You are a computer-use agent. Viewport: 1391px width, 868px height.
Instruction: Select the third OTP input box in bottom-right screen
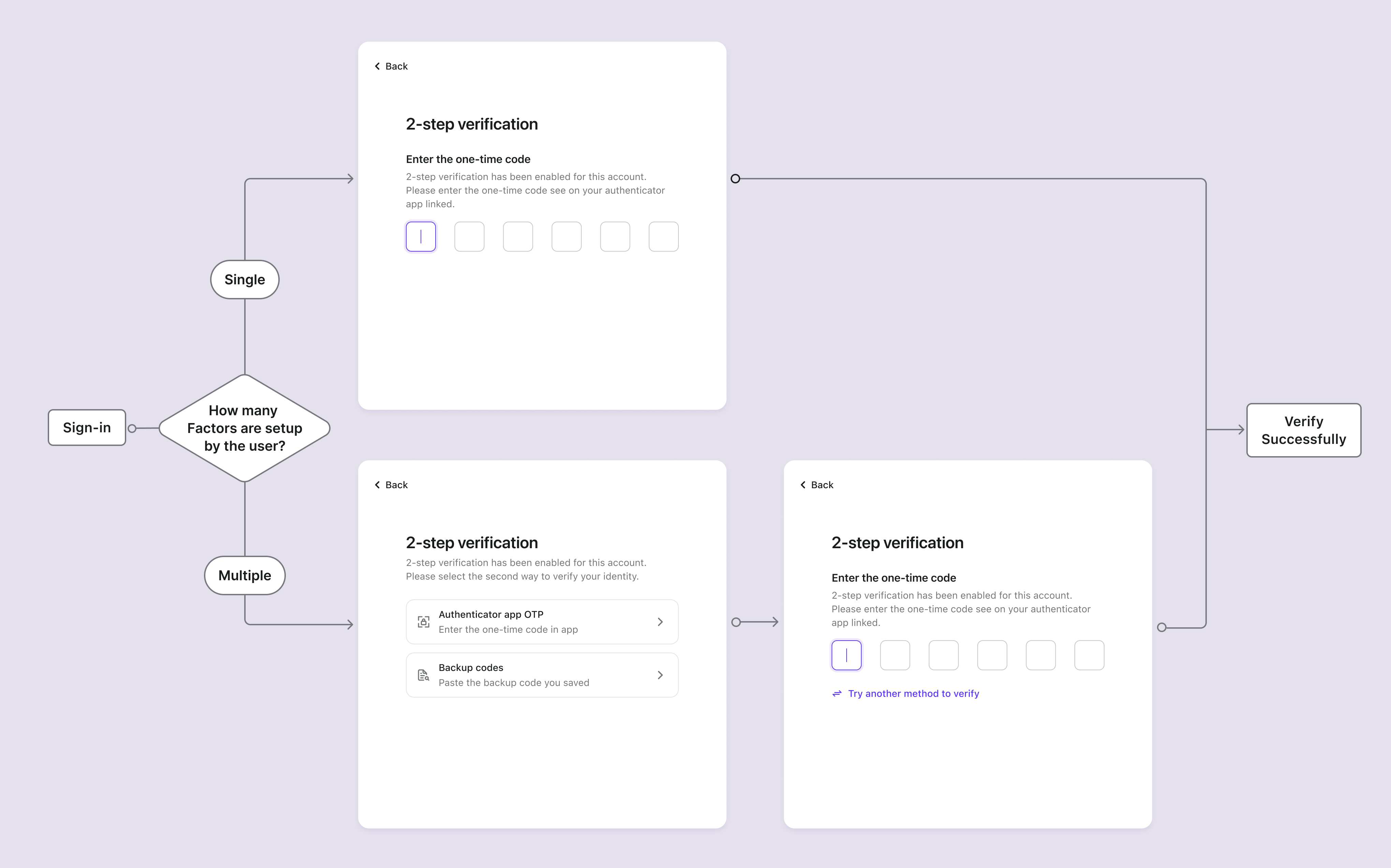(x=943, y=655)
